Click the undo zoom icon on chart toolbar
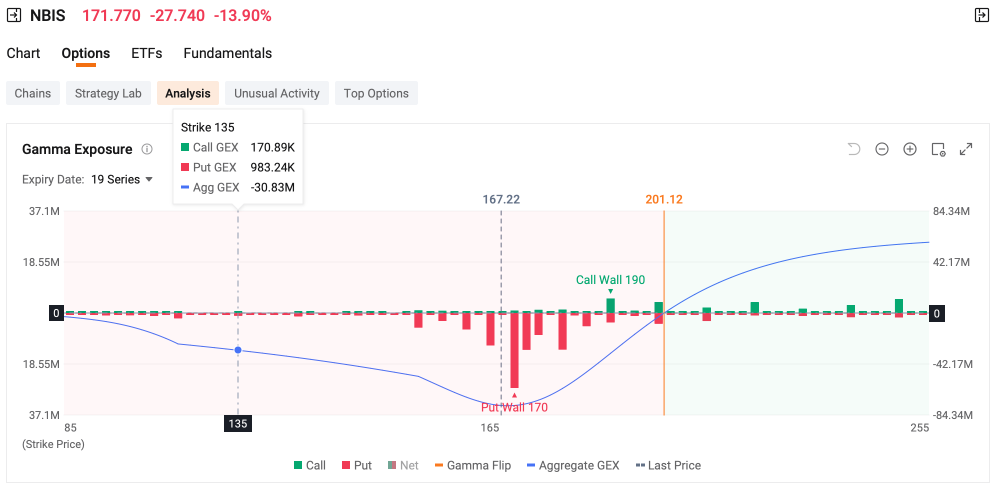 854,149
